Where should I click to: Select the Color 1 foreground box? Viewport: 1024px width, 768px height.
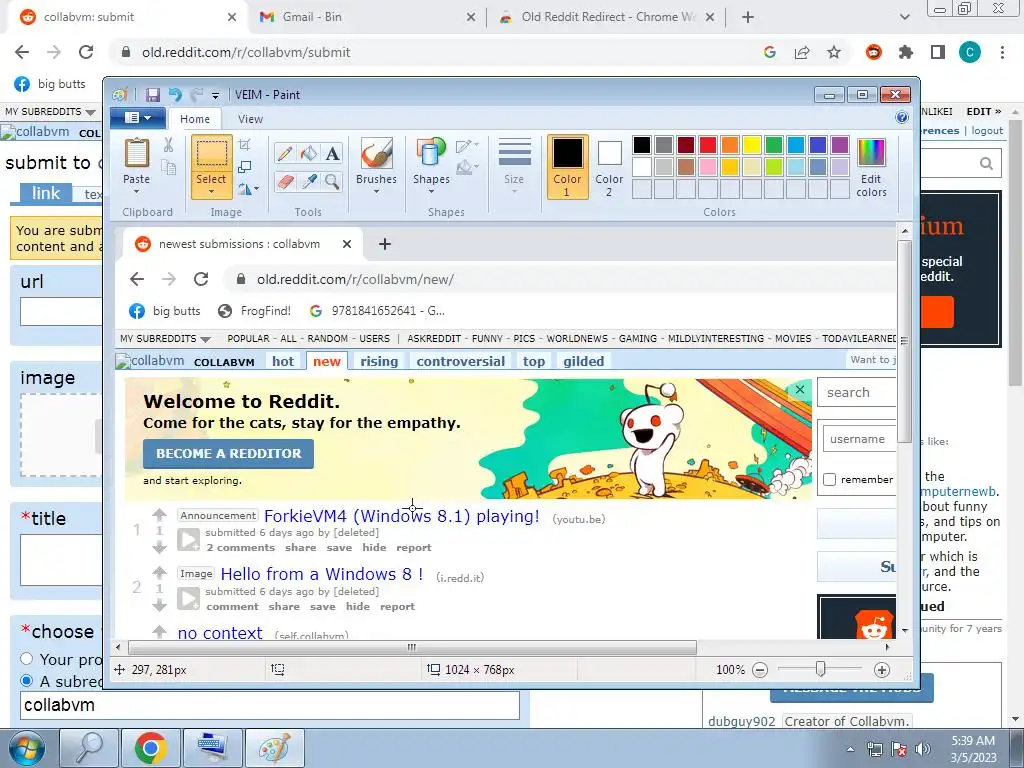[567, 167]
